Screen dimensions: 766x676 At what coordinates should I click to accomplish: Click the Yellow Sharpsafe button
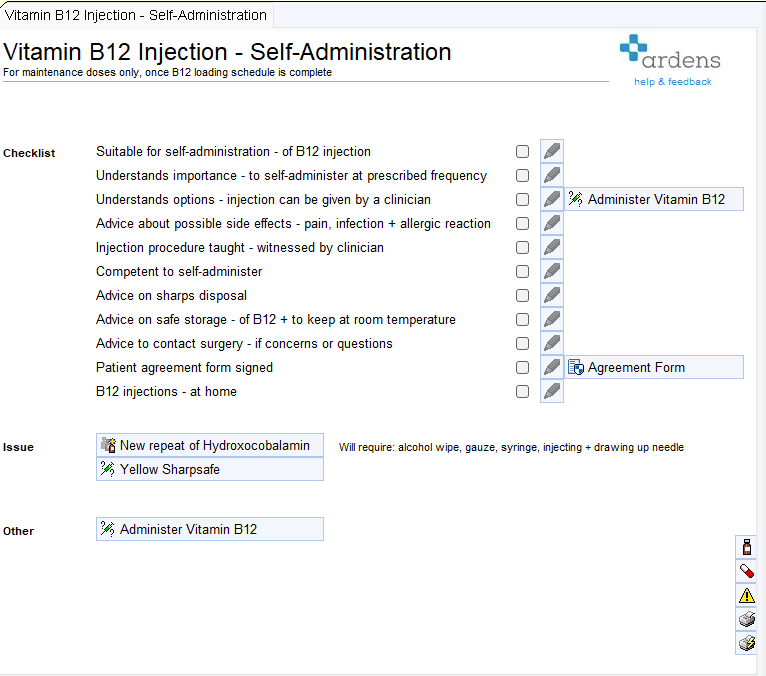point(210,469)
